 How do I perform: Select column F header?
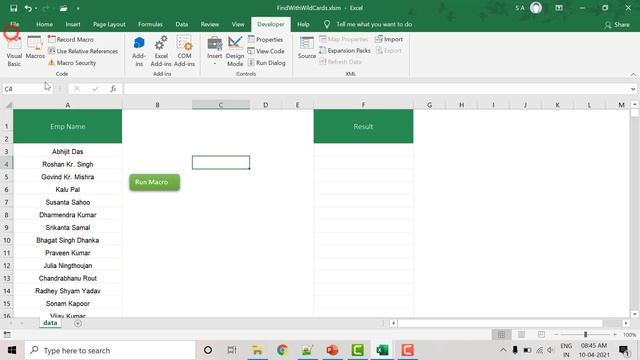coord(363,105)
